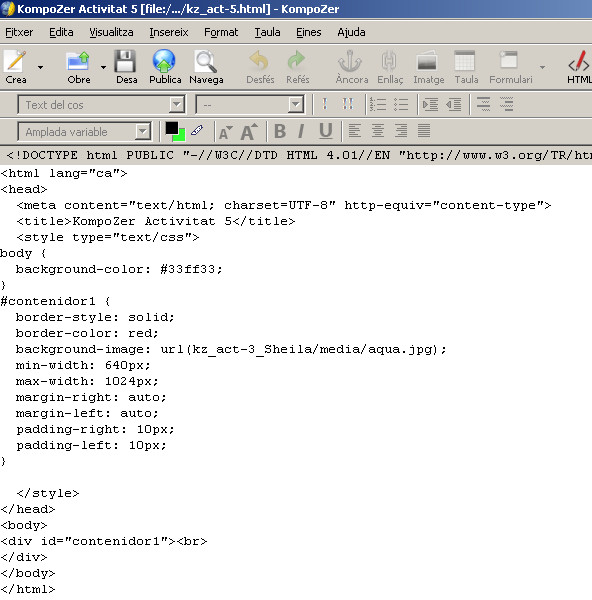The height and width of the screenshot is (600, 592).
Task: Open the Edita menu
Action: 61,32
